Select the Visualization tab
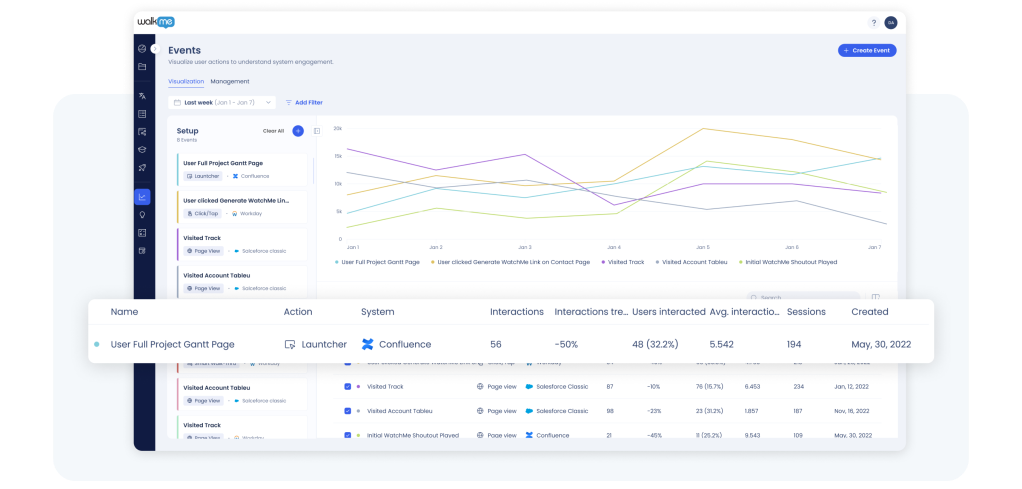The width and height of the screenshot is (1022, 489). (x=186, y=81)
